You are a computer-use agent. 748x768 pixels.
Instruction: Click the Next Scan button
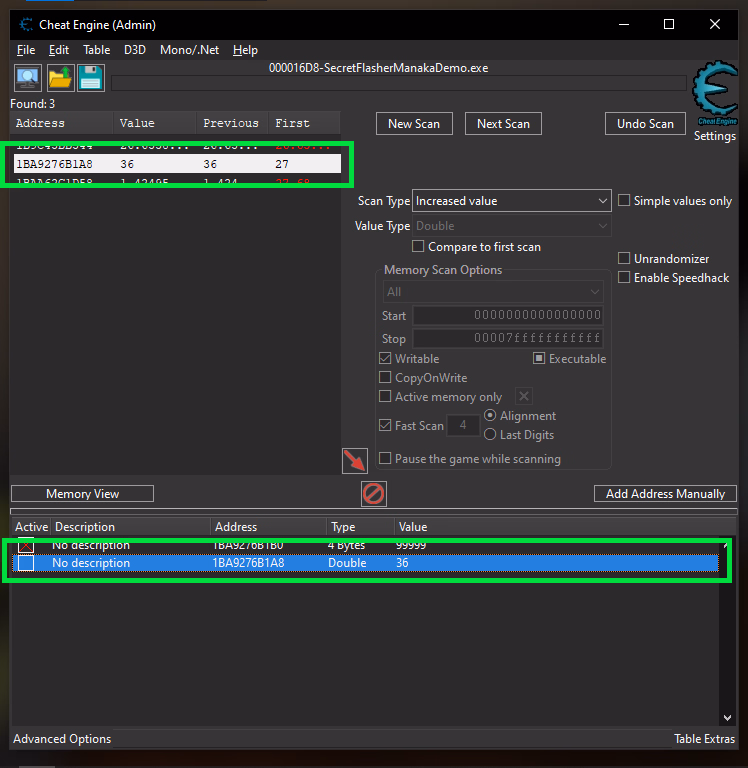click(503, 124)
